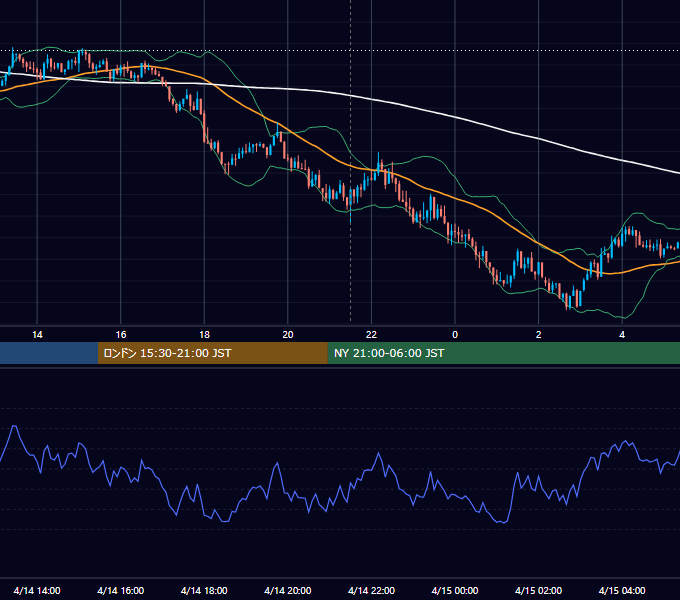Click the '16' hour label on chart axis
The height and width of the screenshot is (600, 680).
coord(121,335)
